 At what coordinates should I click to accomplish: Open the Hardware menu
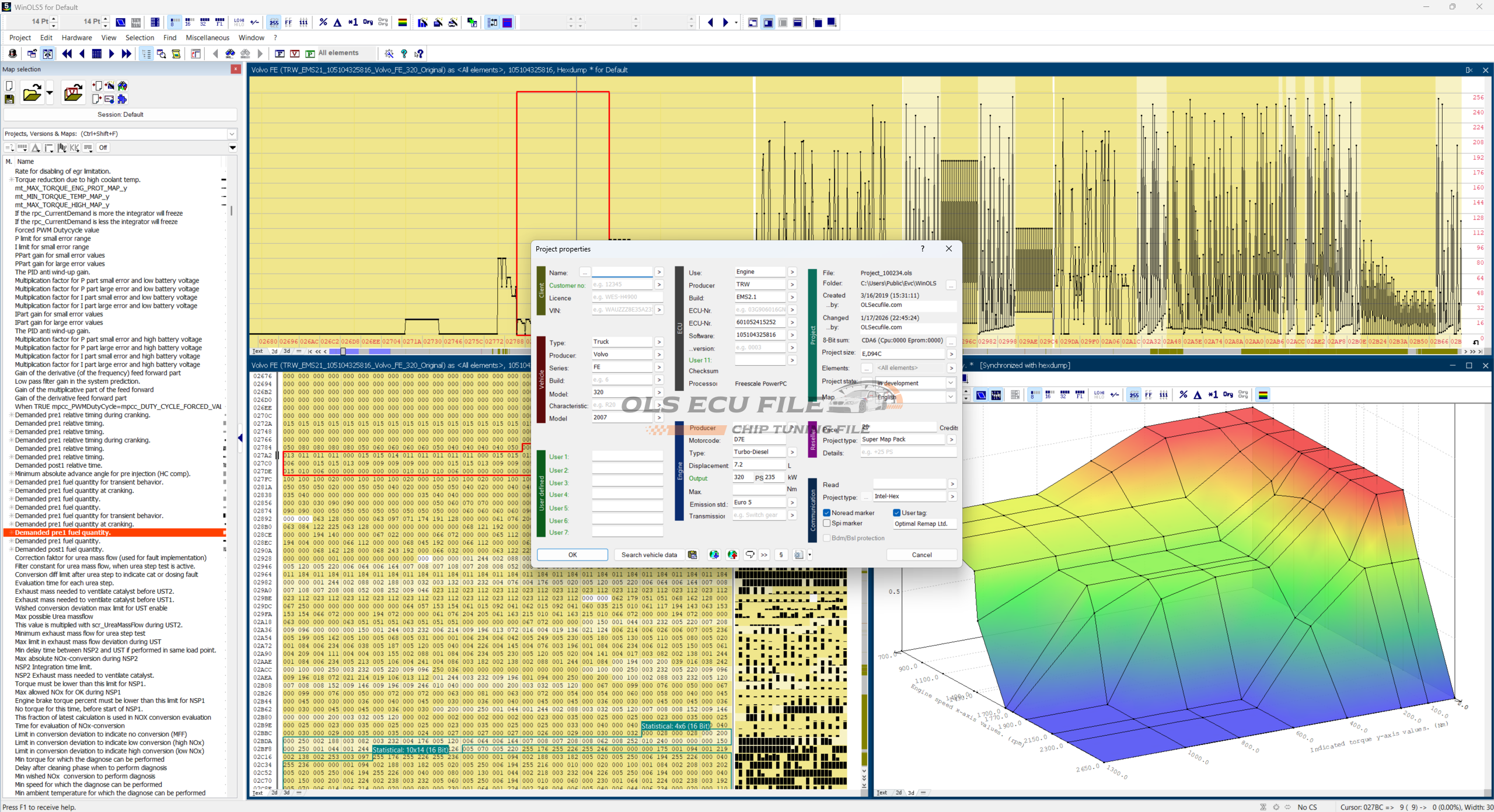pyautogui.click(x=76, y=37)
